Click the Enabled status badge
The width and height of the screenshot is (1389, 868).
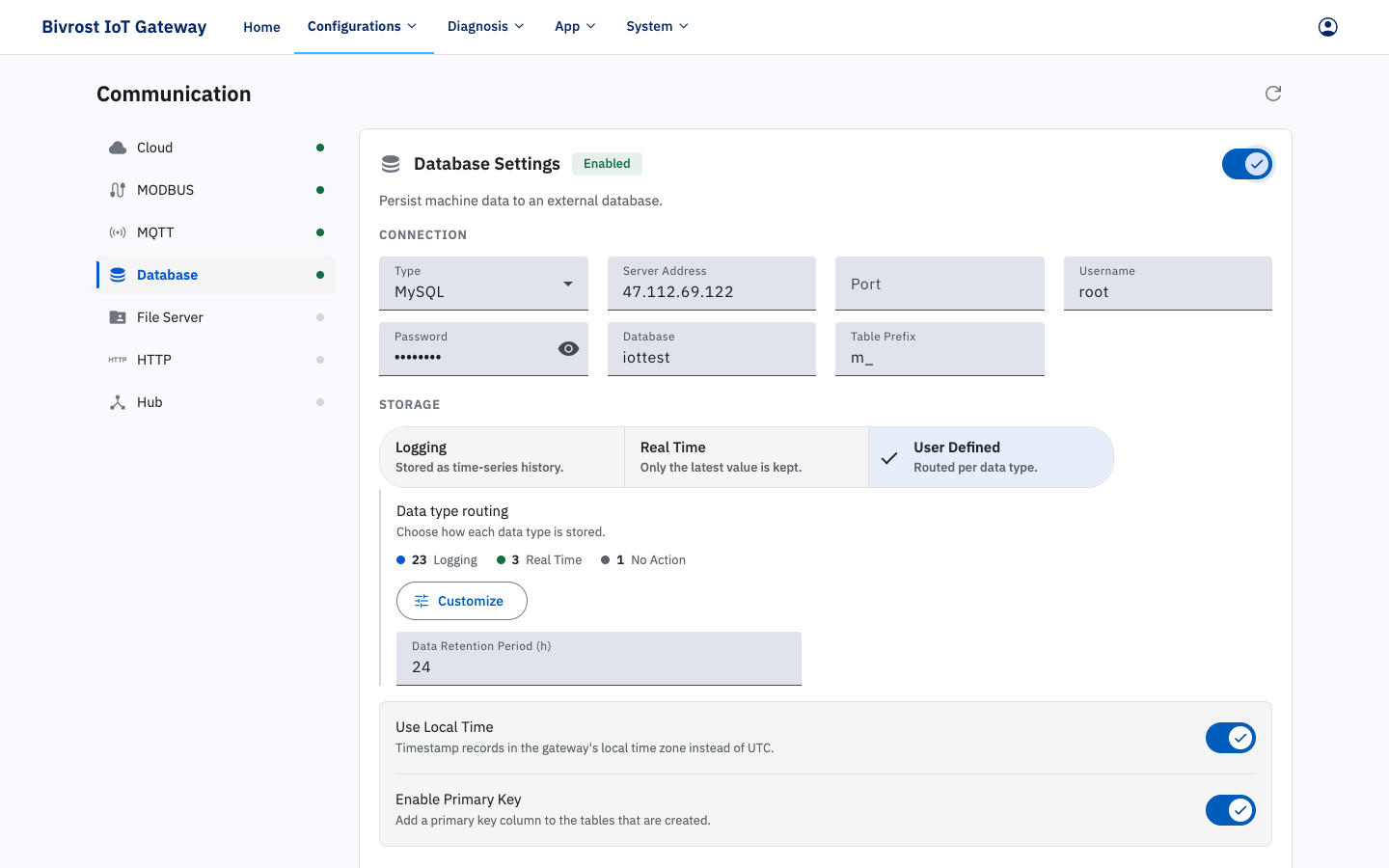pyautogui.click(x=607, y=164)
